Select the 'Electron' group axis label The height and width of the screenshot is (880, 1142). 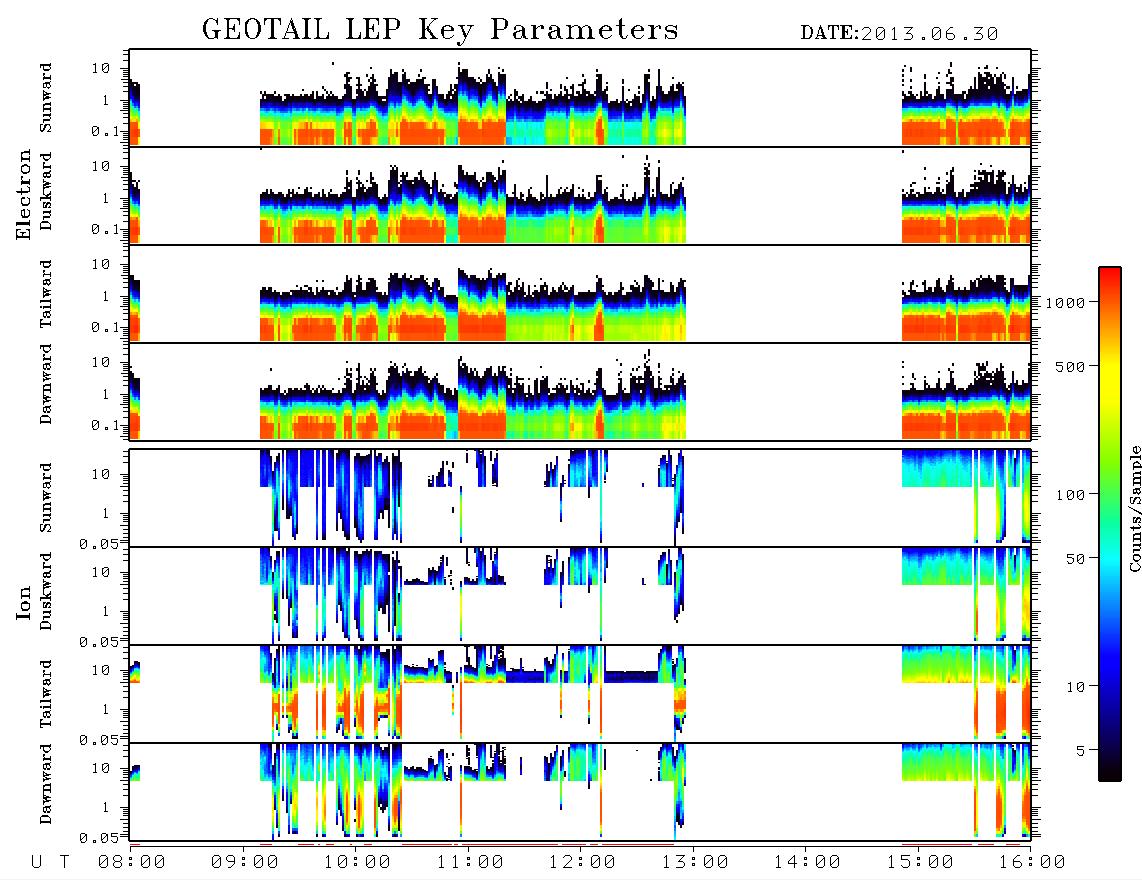[23, 194]
